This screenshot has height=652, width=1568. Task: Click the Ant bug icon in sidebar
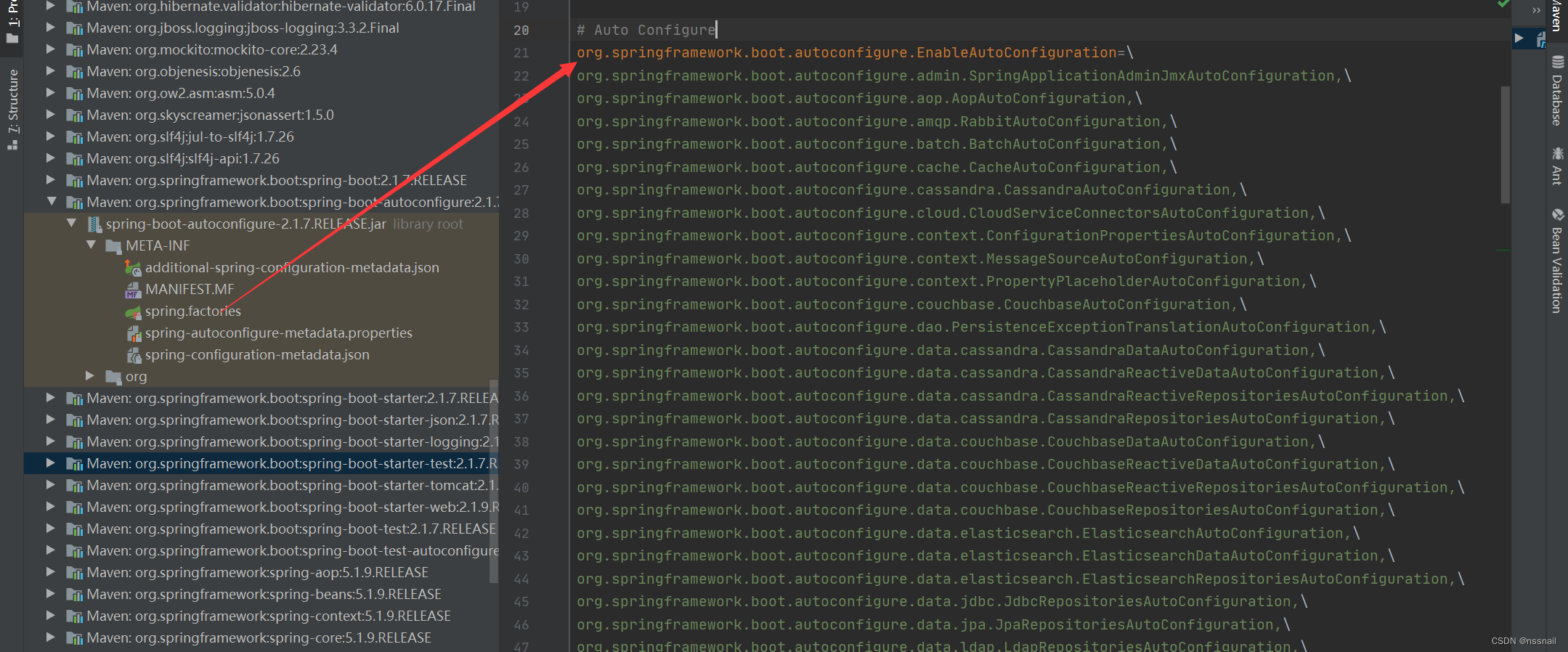[x=1558, y=153]
